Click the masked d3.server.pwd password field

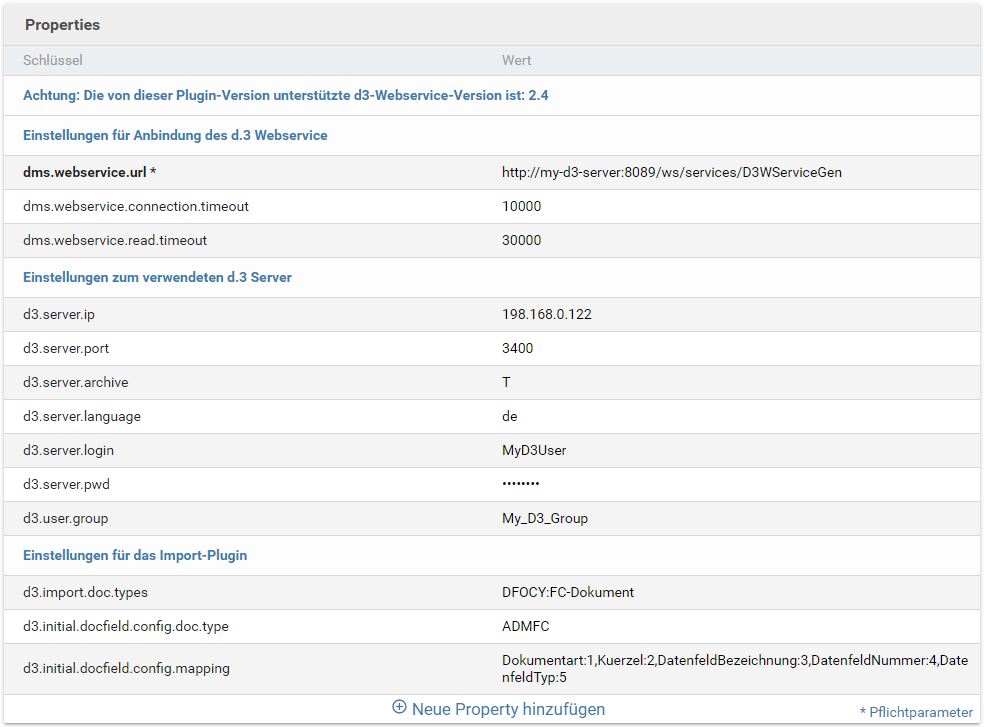pyautogui.click(x=520, y=484)
